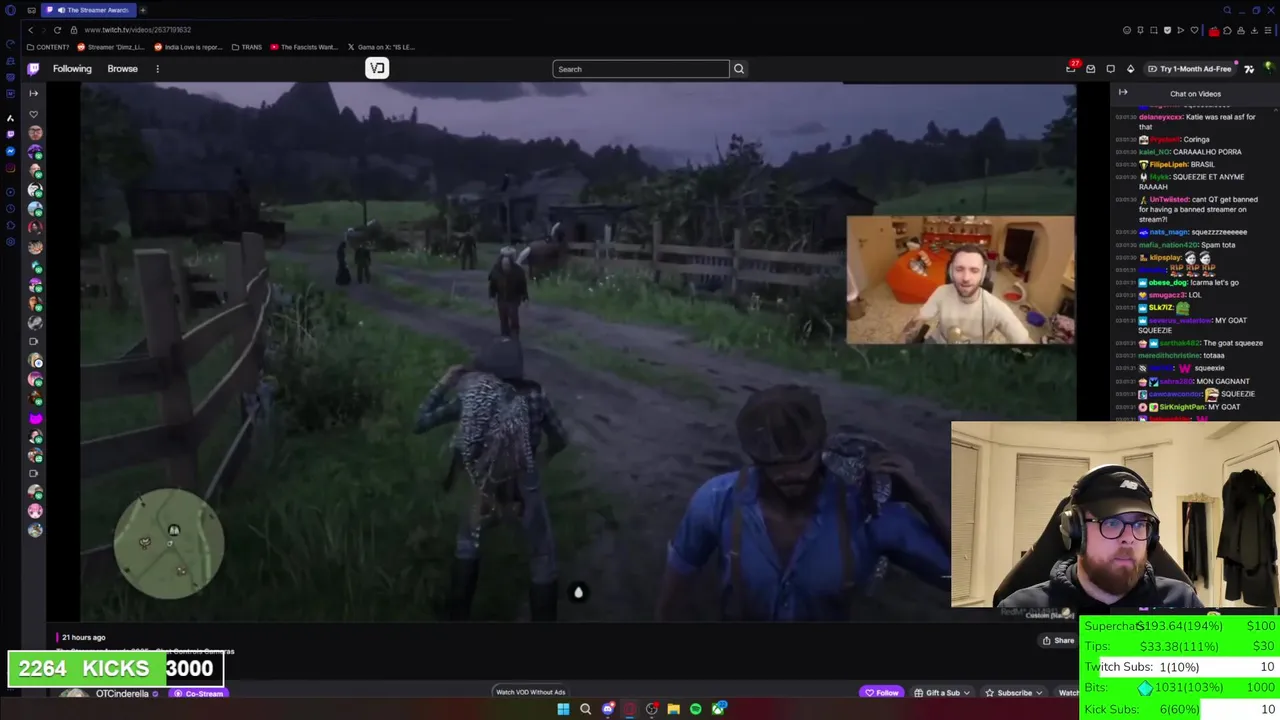Open the TRANS bookmarks folder
The width and height of the screenshot is (1280, 720).
click(246, 47)
